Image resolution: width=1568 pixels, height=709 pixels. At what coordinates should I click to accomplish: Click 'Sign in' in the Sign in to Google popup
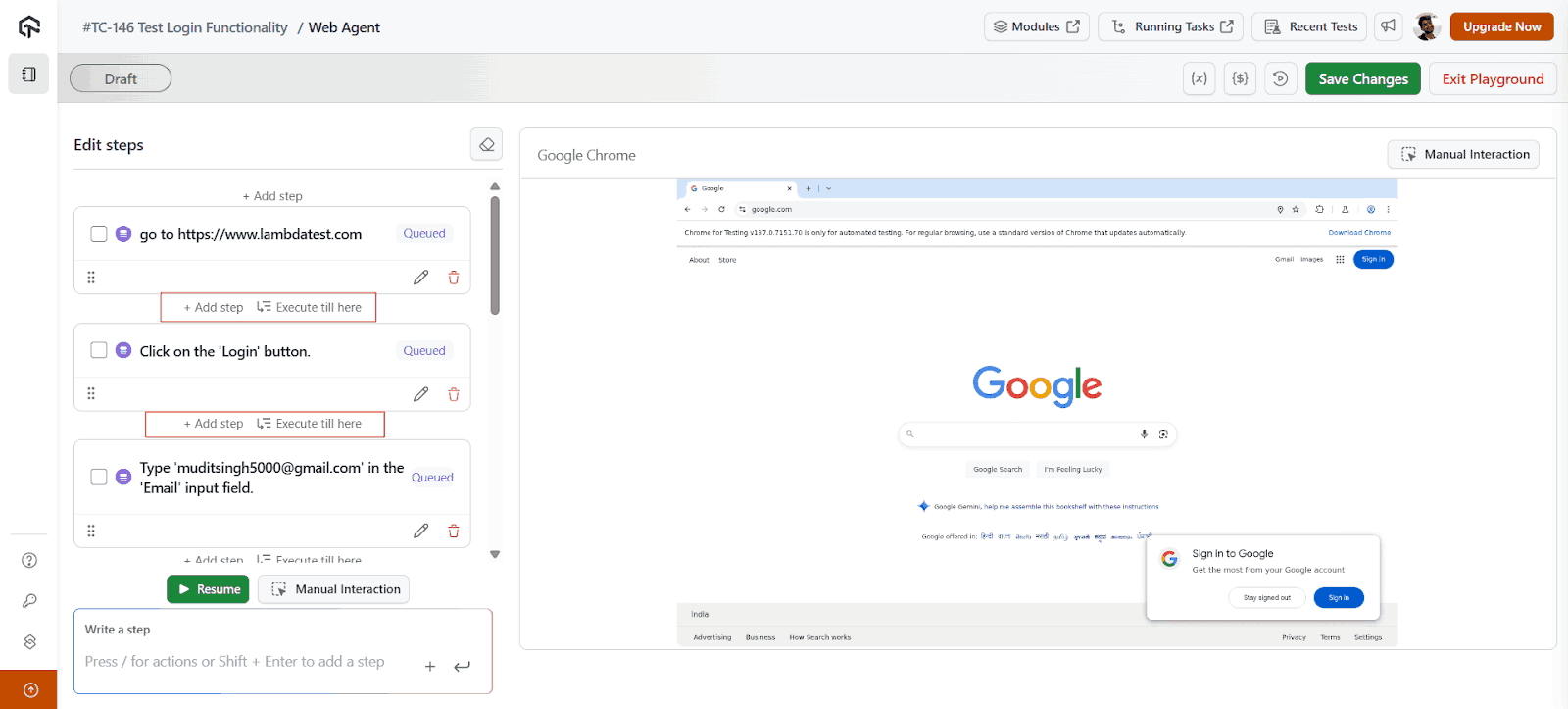point(1339,597)
